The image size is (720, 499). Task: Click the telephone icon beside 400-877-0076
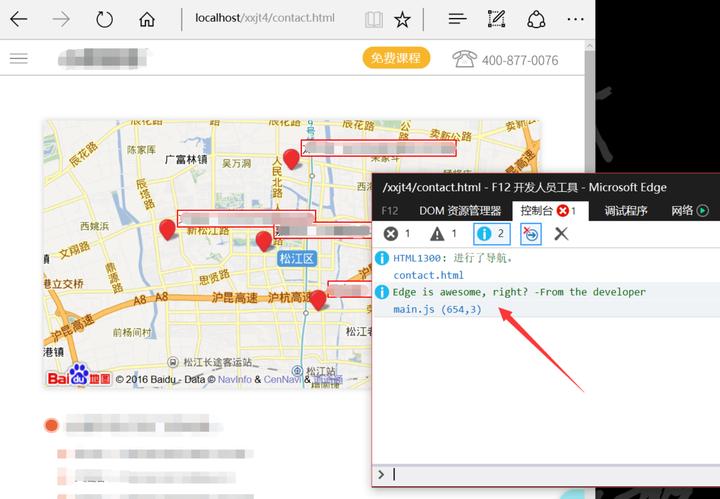[464, 59]
